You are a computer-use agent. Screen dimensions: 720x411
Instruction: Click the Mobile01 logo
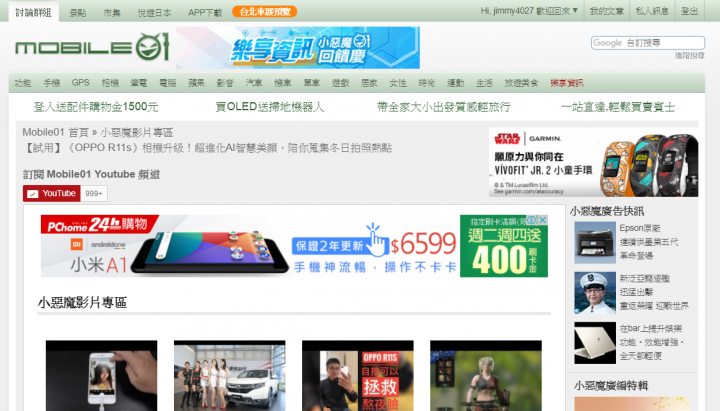tap(92, 47)
